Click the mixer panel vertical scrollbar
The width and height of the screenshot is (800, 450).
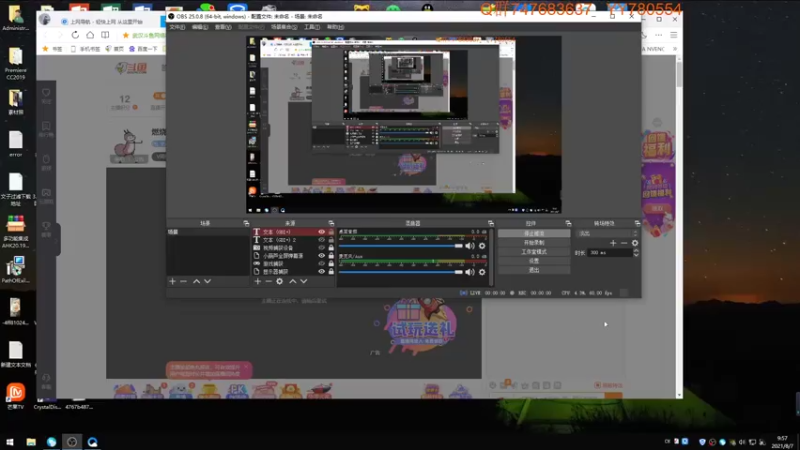491,257
